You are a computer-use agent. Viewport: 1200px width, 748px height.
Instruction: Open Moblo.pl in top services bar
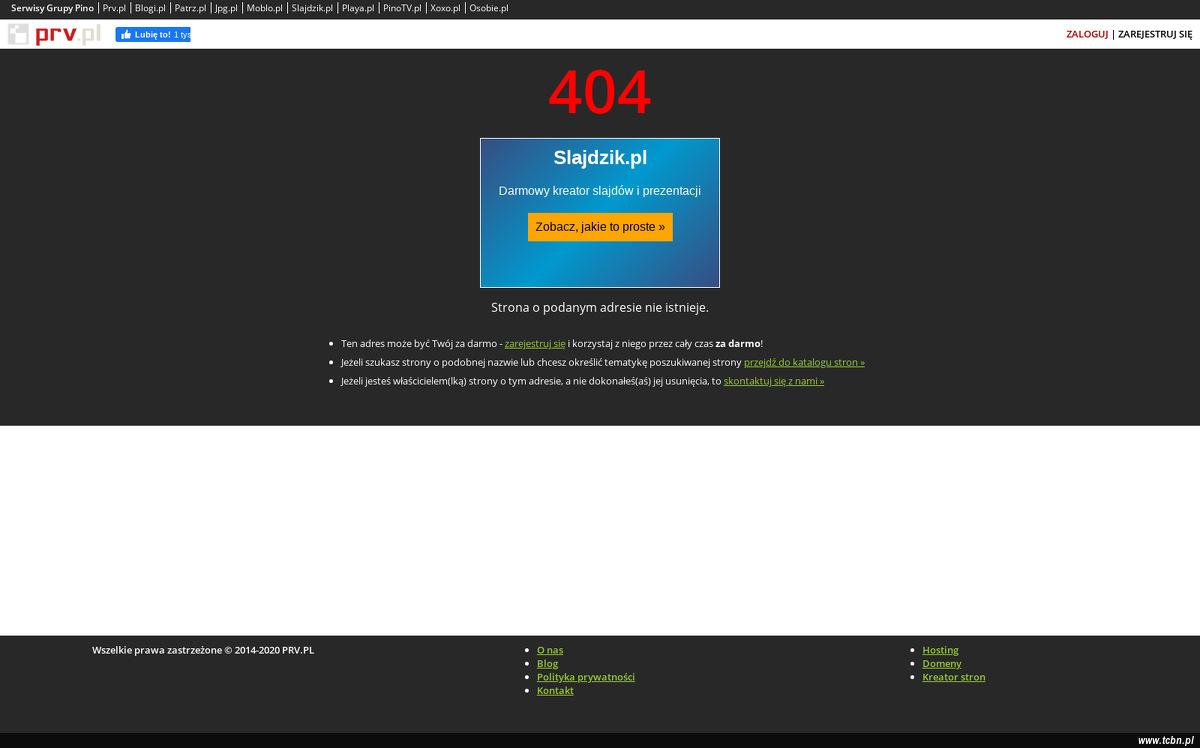coord(265,8)
